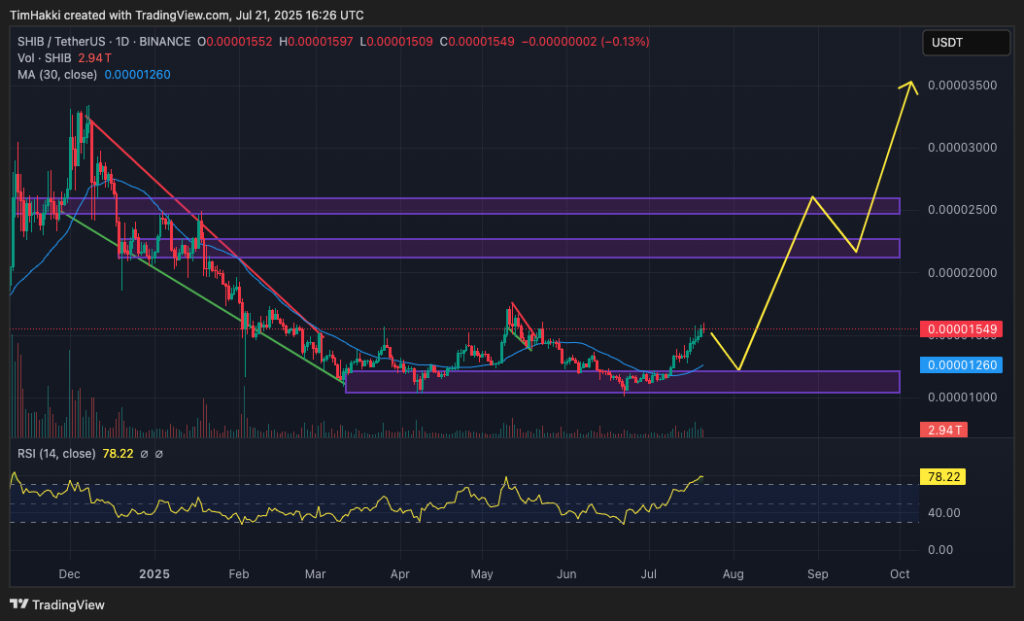Click the yellow 78.22 RSI value tag

pyautogui.click(x=942, y=478)
